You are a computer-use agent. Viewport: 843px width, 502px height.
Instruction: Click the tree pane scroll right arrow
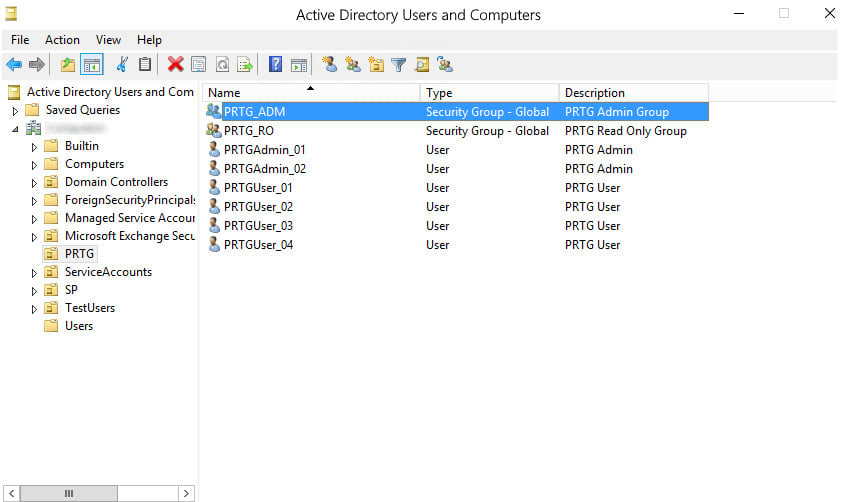point(186,493)
